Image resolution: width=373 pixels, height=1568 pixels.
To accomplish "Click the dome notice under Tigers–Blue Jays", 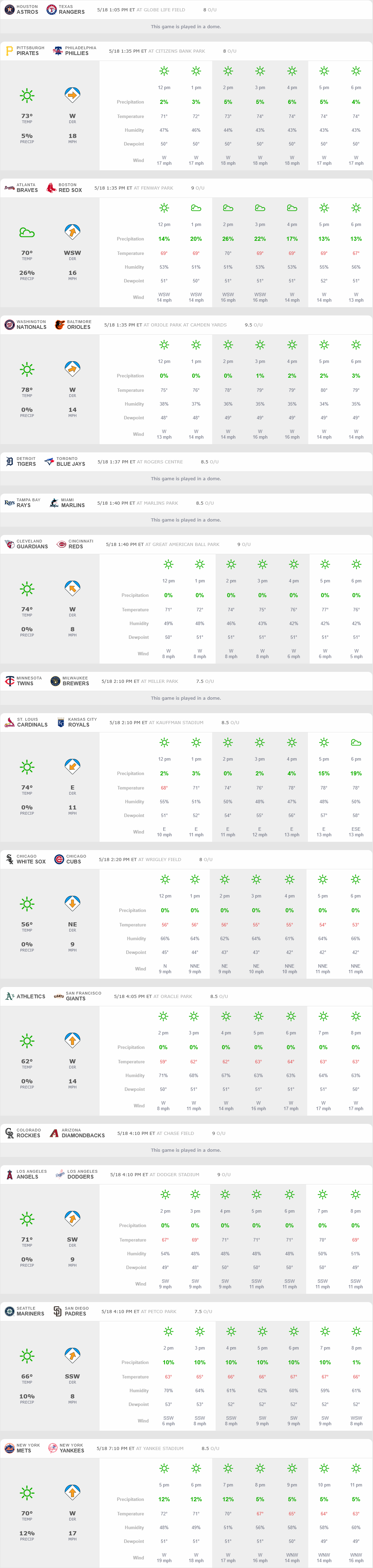I will [x=186, y=479].
